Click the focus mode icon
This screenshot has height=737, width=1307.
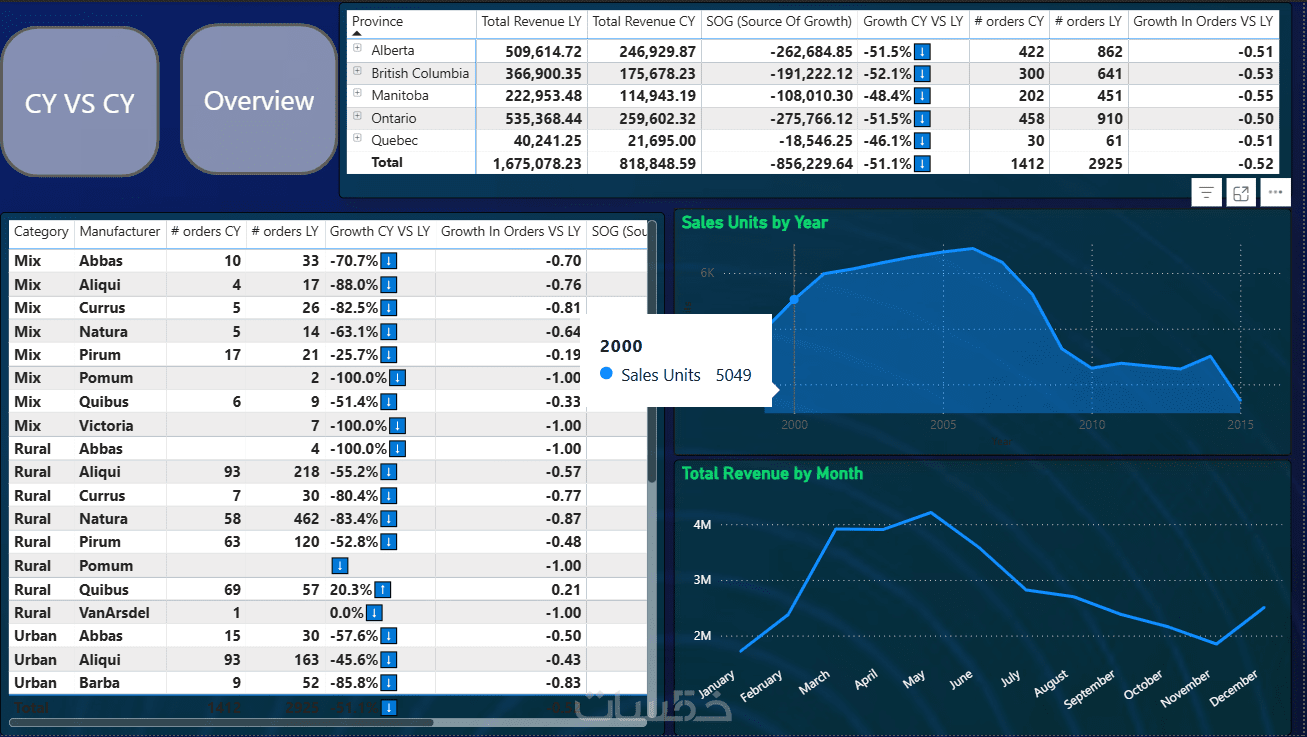(x=1241, y=193)
